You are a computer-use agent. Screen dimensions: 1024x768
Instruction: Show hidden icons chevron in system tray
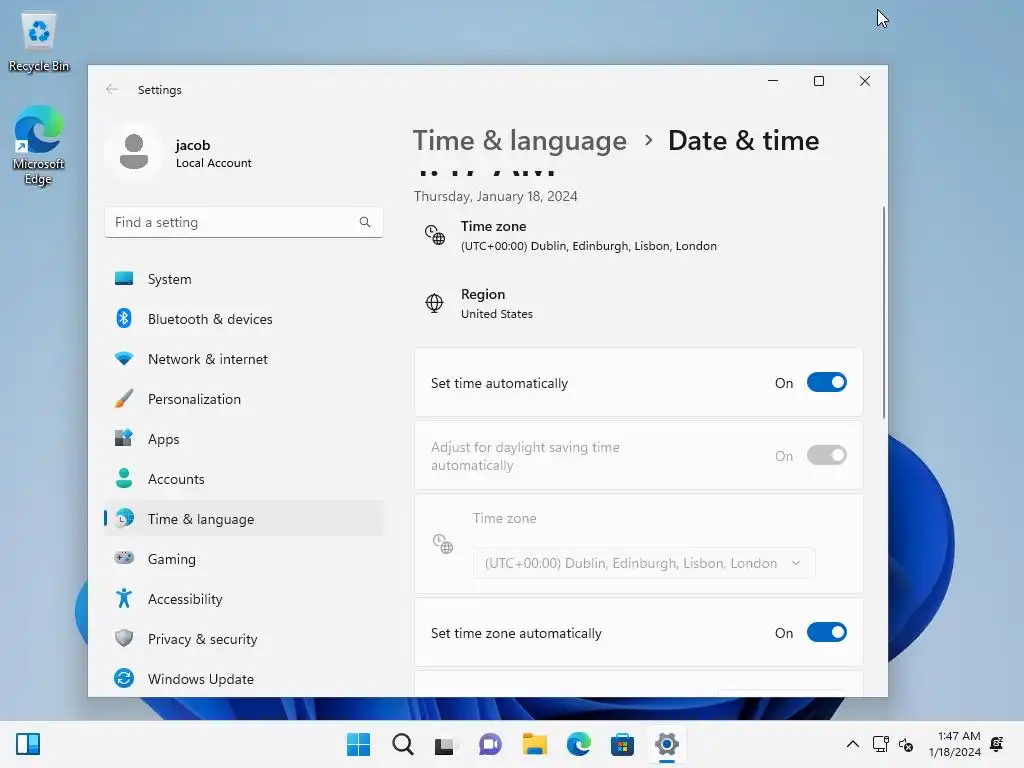tap(852, 744)
